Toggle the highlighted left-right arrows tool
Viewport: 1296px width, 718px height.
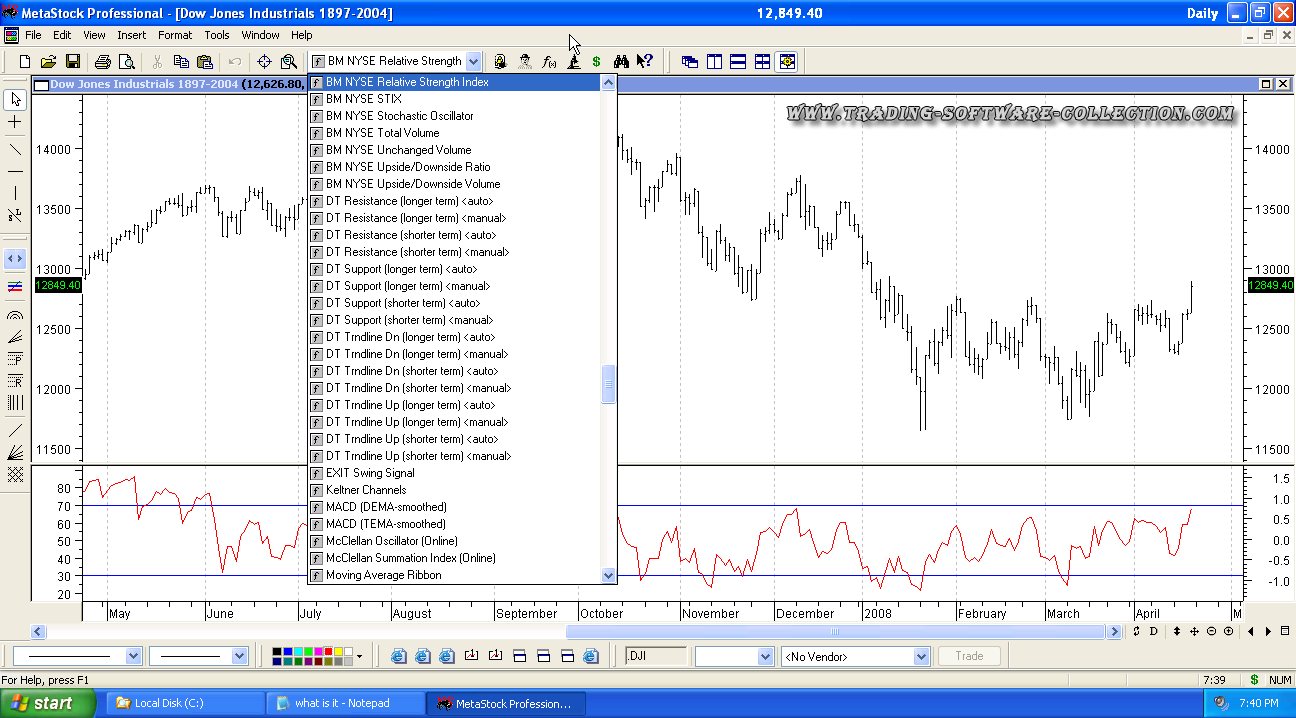pos(15,258)
